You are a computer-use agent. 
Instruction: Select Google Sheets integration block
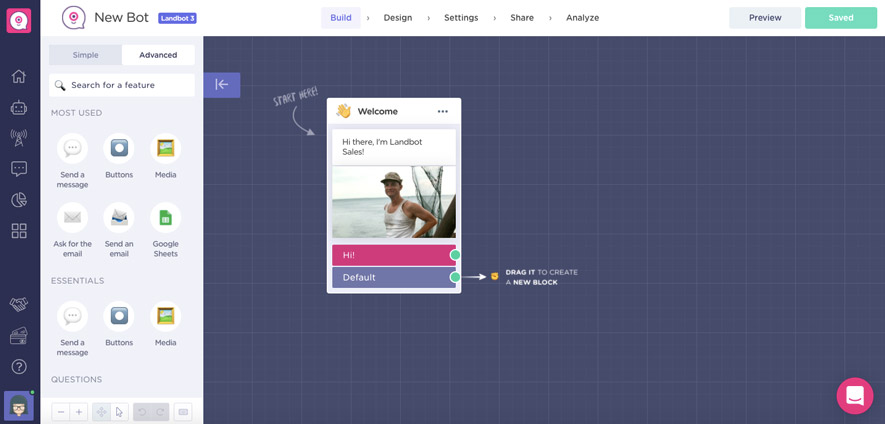pyautogui.click(x=165, y=230)
